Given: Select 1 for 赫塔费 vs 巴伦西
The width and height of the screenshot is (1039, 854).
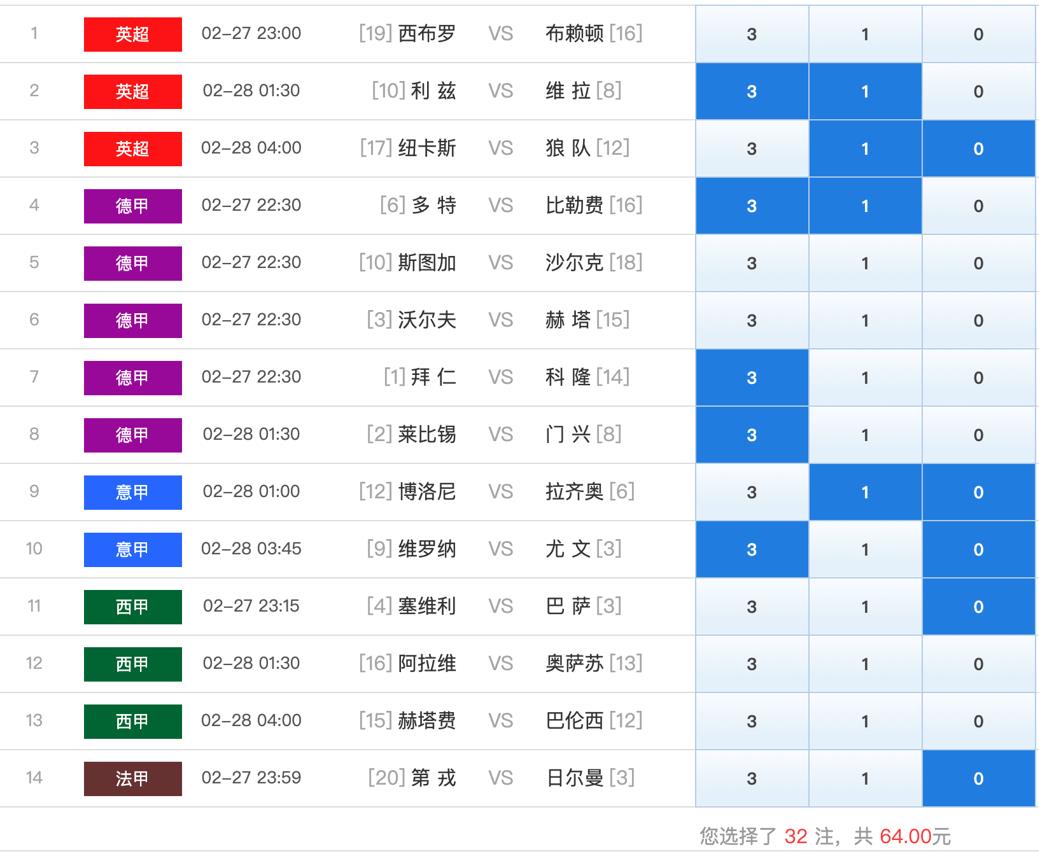Looking at the screenshot, I should tap(865, 721).
